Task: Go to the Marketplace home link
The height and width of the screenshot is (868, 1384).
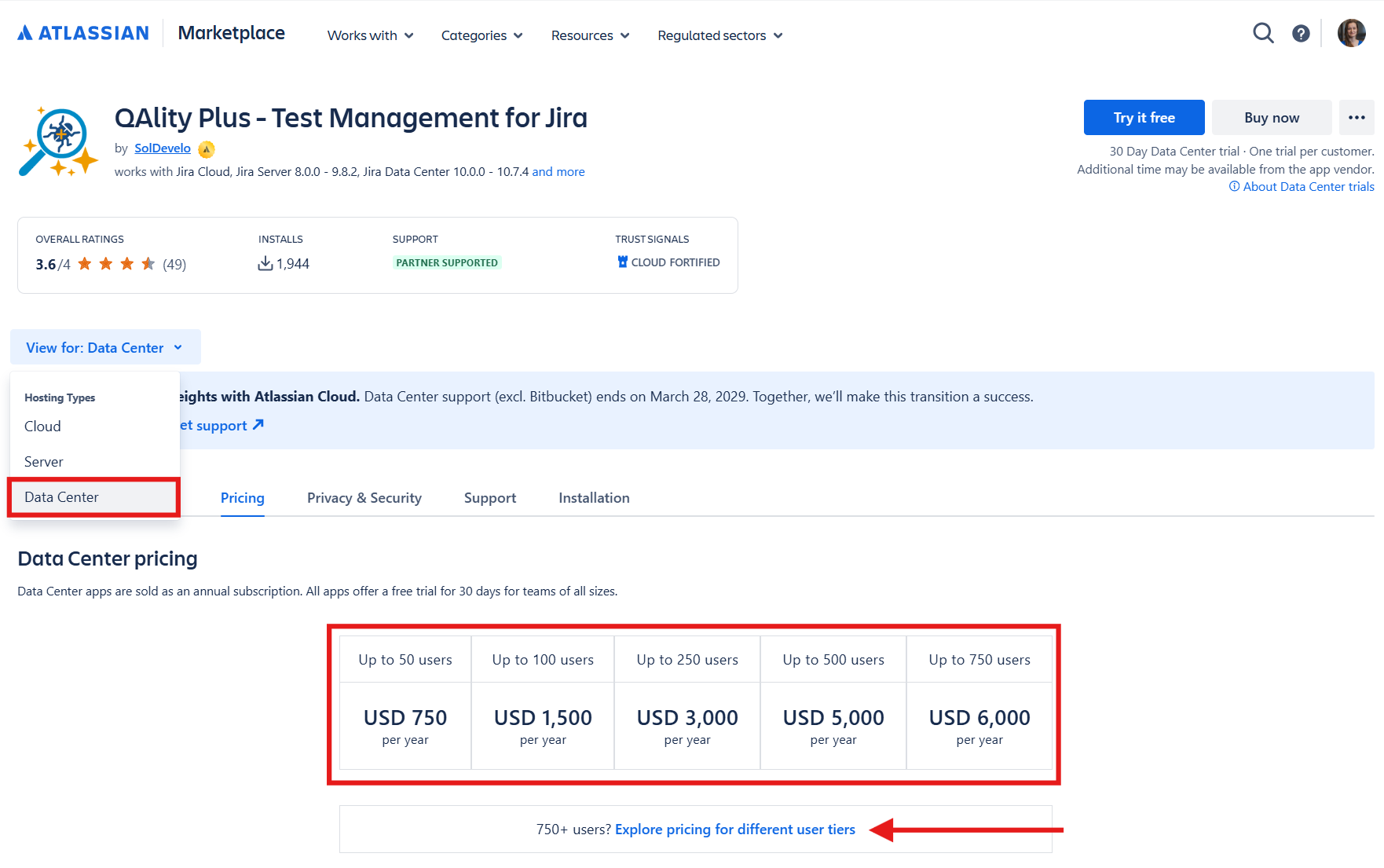Action: point(232,33)
